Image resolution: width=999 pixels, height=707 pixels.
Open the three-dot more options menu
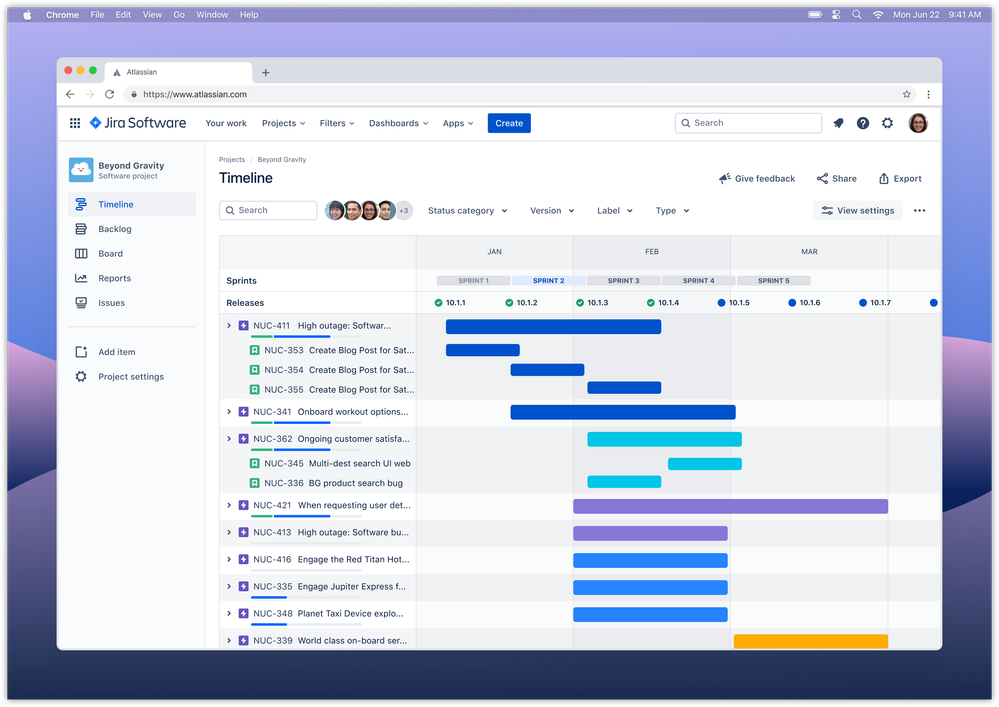coord(919,211)
